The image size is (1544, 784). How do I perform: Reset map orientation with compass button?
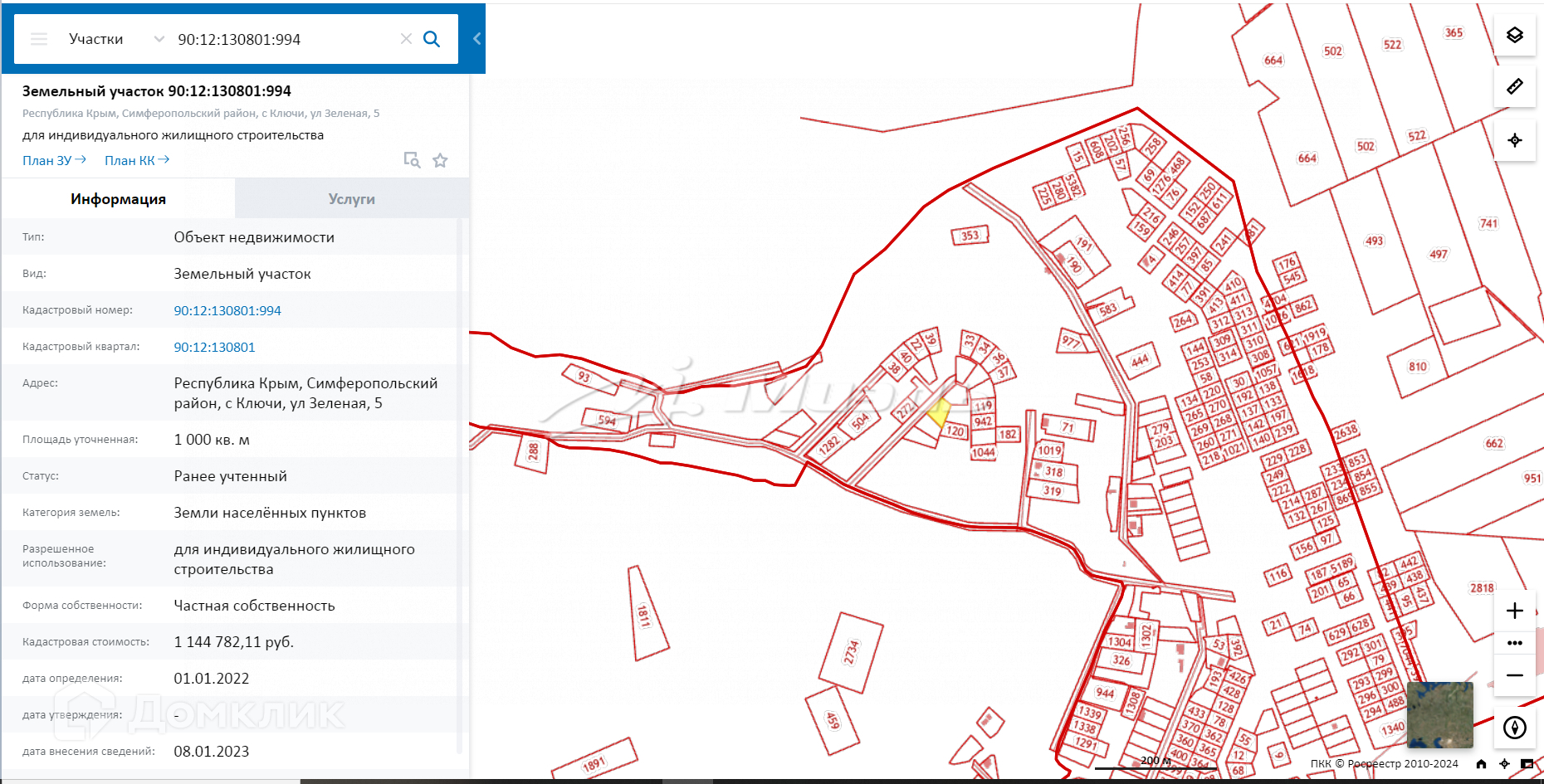coord(1514,728)
